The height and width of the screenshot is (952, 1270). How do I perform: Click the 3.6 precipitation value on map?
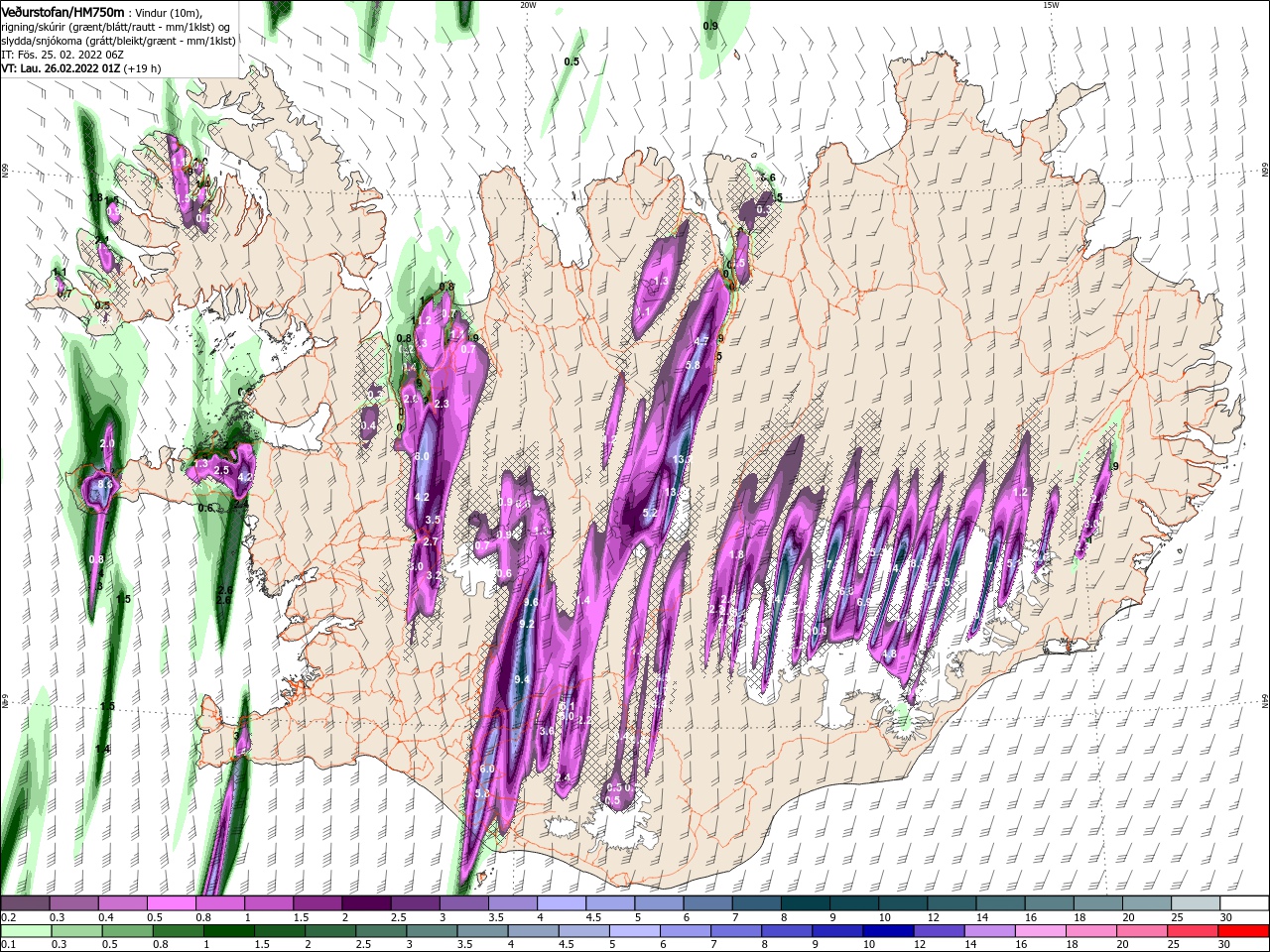coord(547,731)
